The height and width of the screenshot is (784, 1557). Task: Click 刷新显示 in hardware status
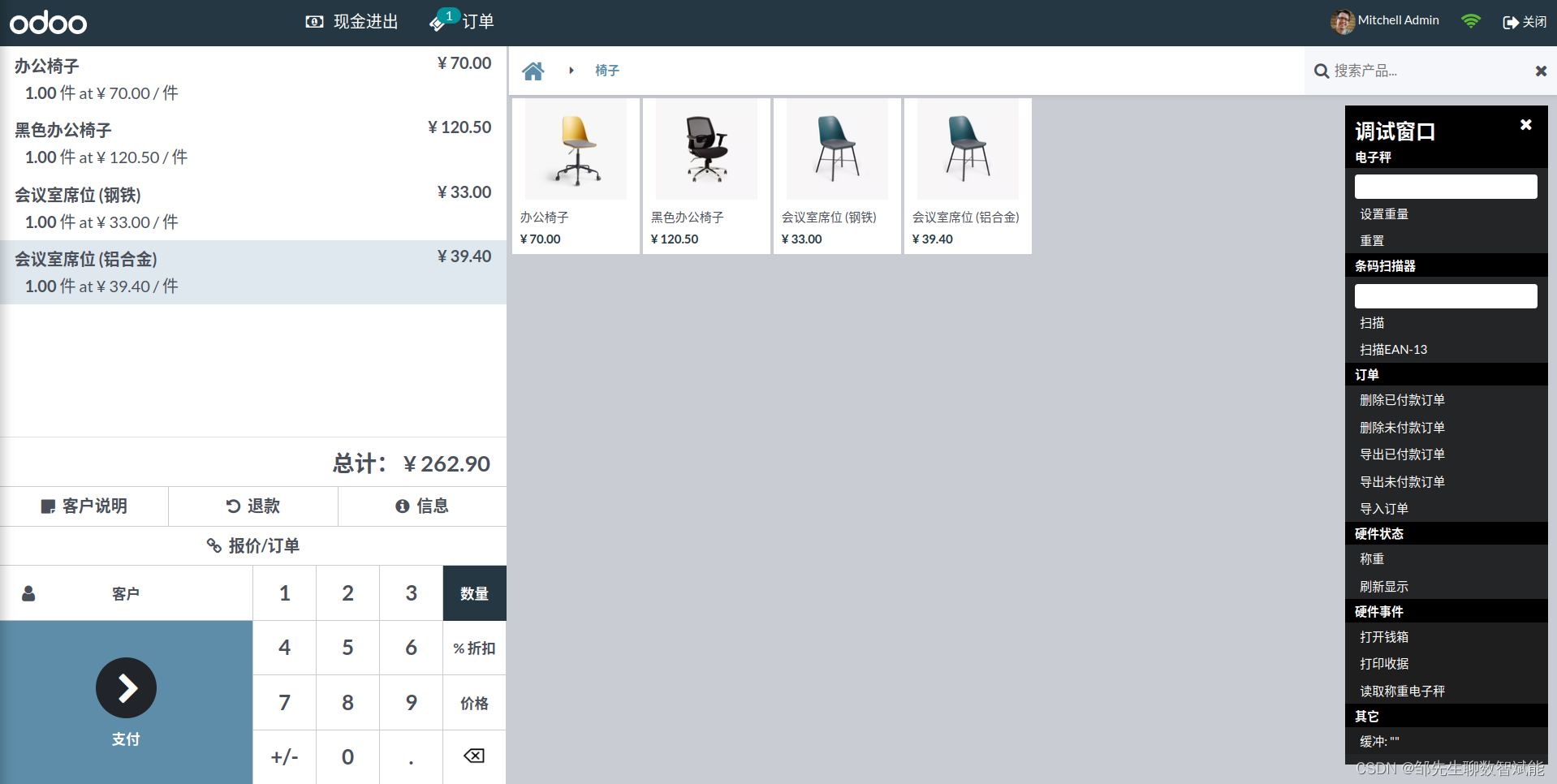click(x=1384, y=587)
